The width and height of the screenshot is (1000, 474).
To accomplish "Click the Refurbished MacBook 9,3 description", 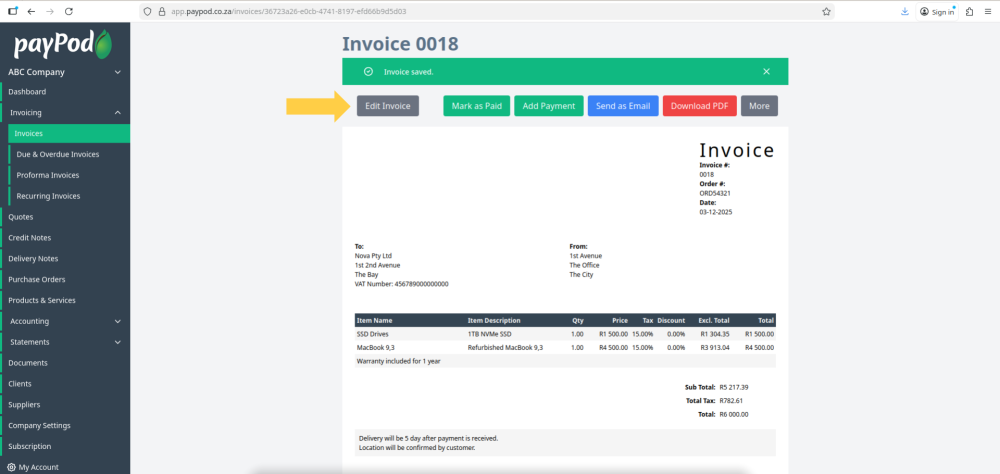I will (505, 348).
